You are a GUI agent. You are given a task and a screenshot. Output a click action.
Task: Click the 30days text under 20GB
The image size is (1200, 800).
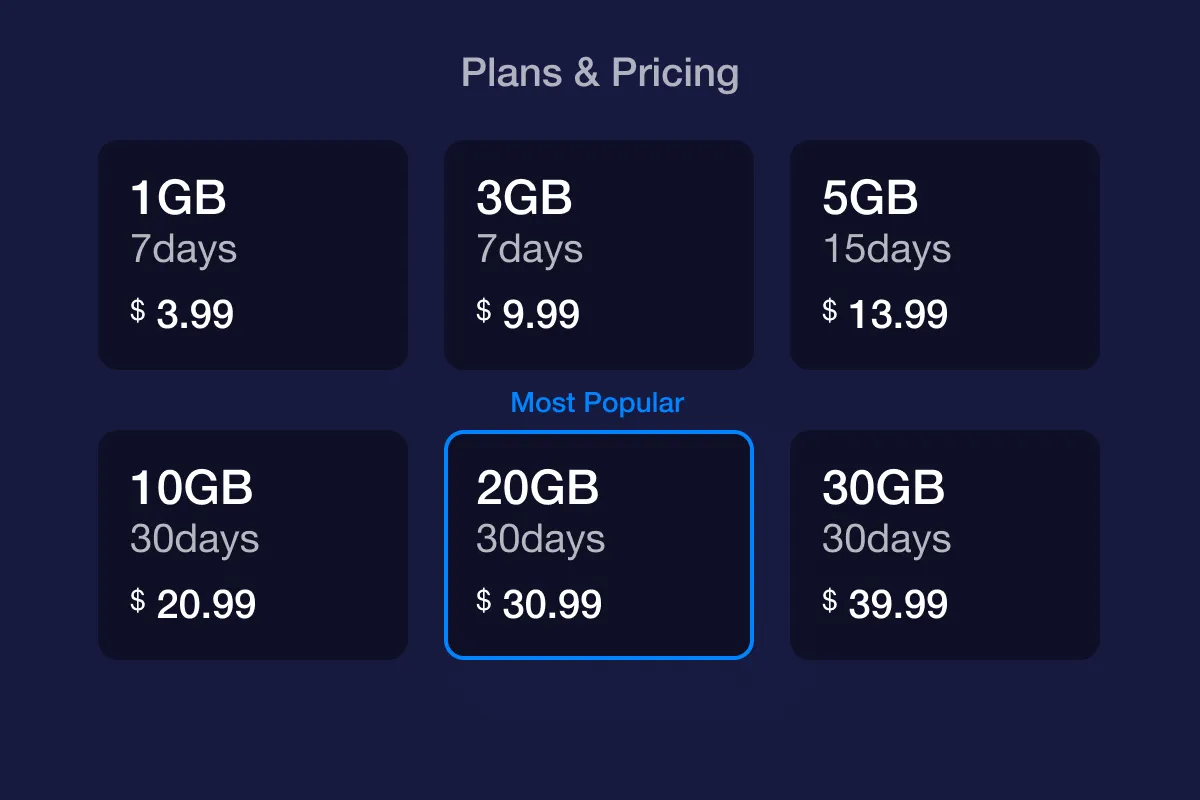point(540,539)
